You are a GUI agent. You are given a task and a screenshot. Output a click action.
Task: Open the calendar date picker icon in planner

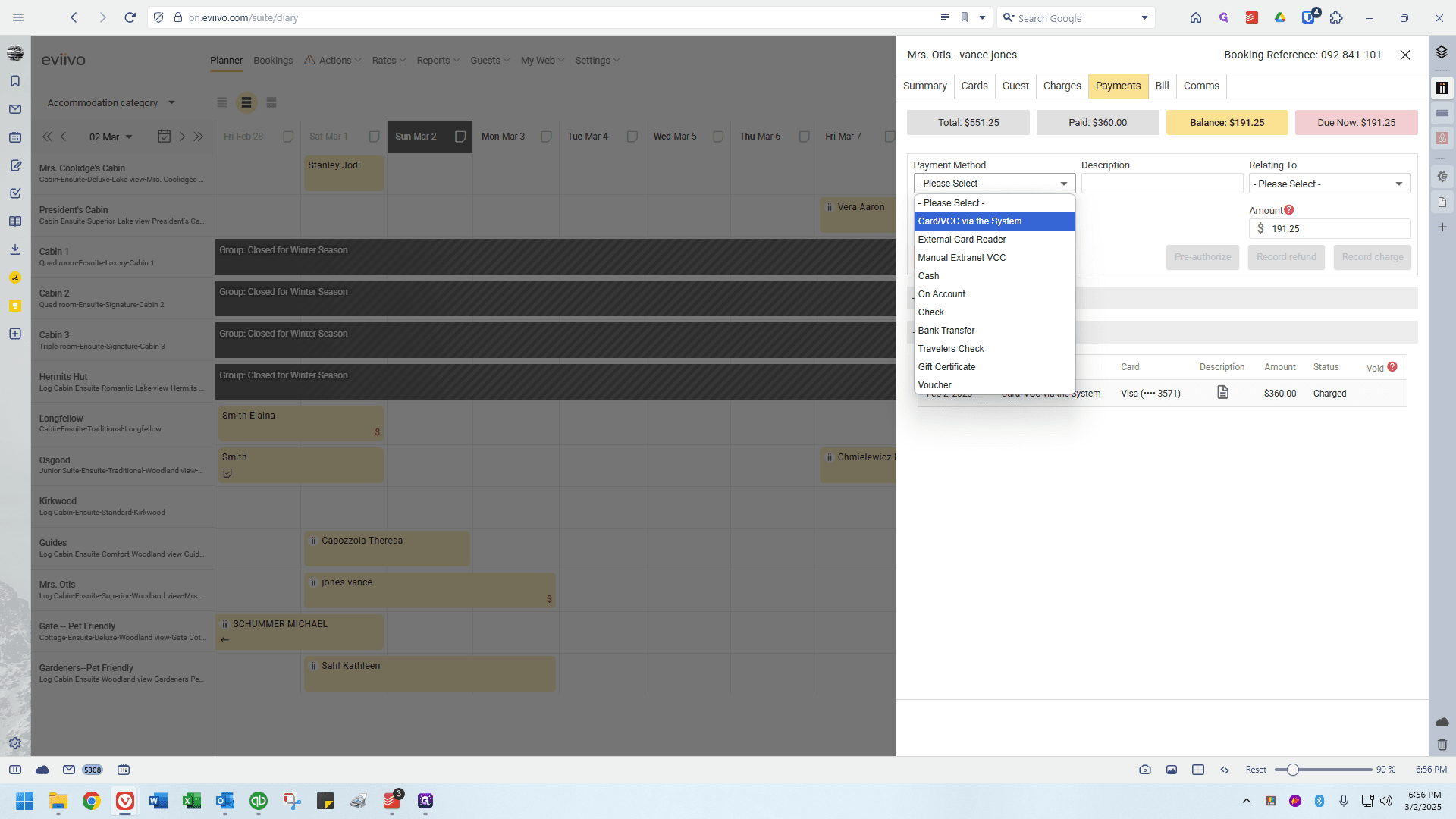164,136
